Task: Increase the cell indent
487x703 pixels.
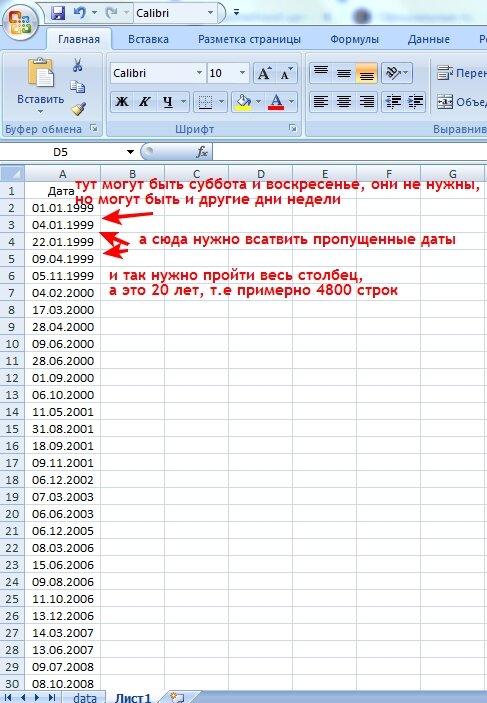Action: click(x=415, y=102)
